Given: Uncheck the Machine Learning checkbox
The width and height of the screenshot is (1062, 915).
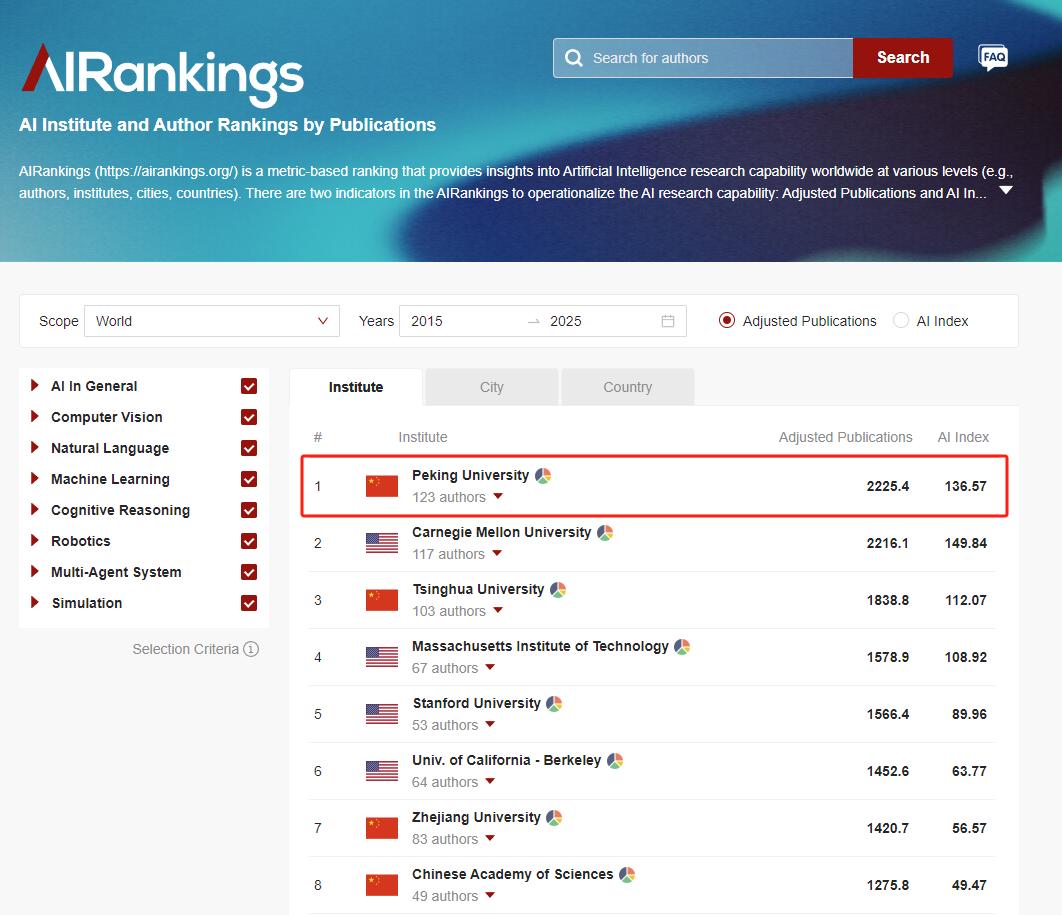Looking at the screenshot, I should [249, 480].
